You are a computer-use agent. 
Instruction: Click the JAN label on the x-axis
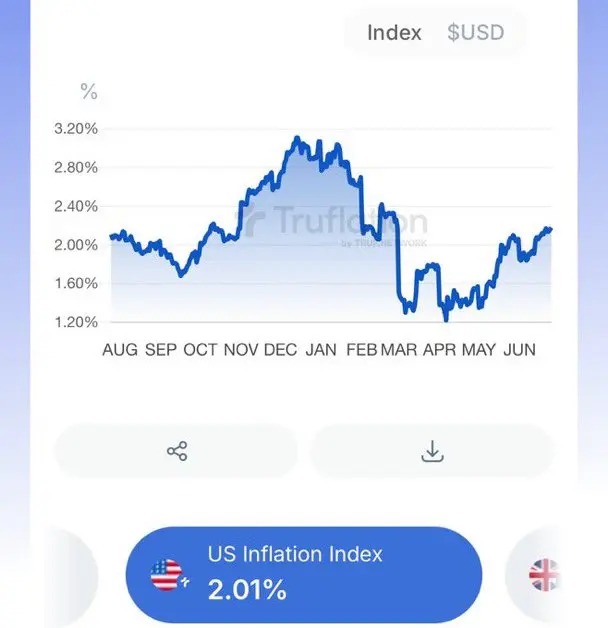[x=321, y=350]
